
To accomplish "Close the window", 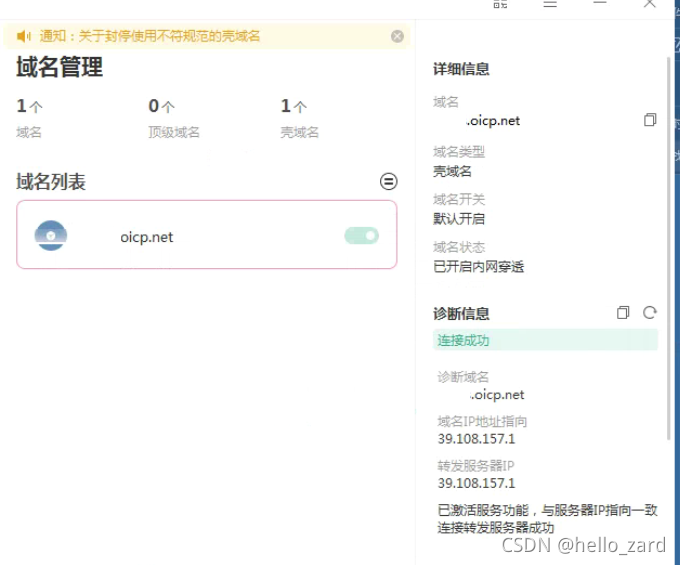I will tap(649, 4).
